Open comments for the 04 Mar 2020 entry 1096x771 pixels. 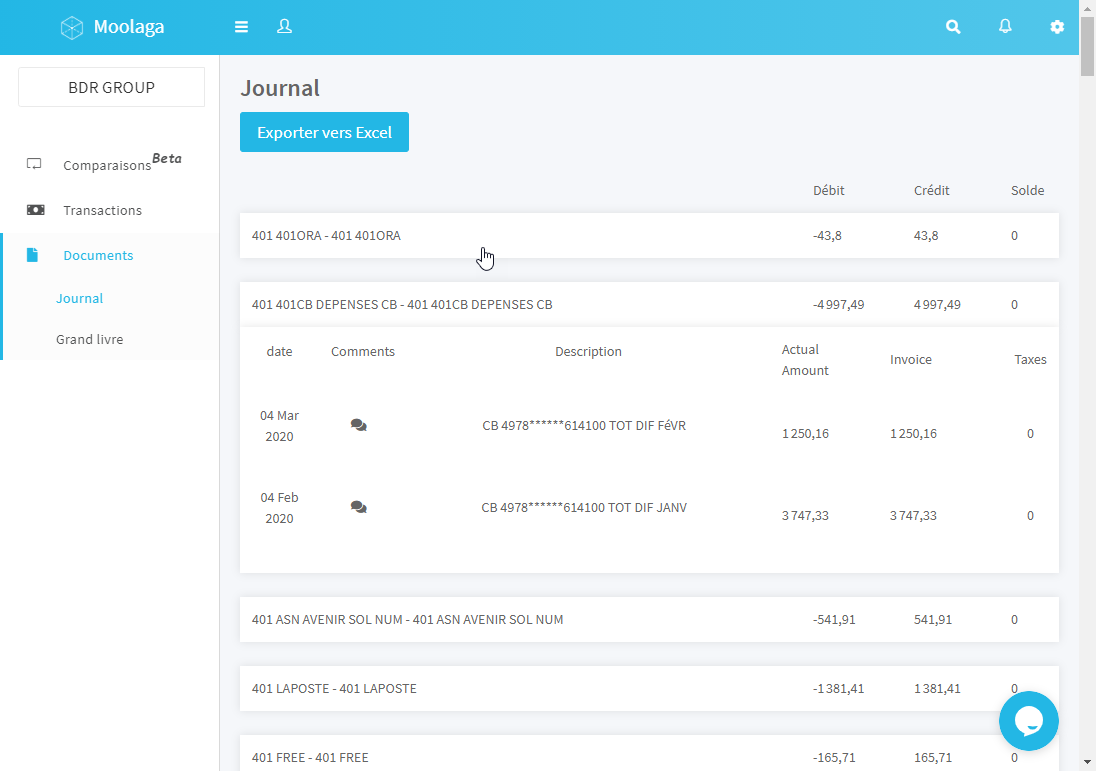pos(359,425)
